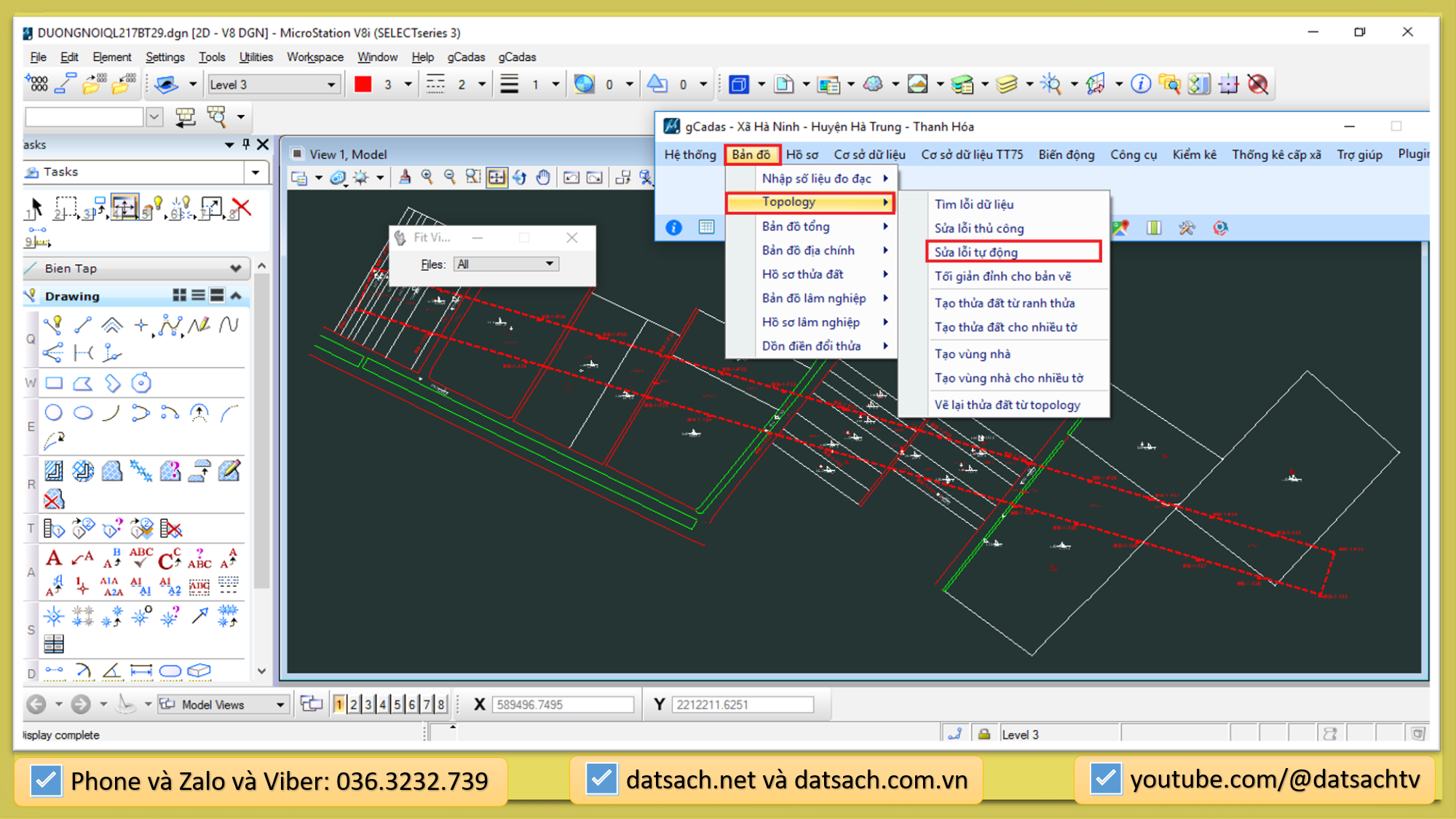
Task: Select the Place SmartLine tool
Action: click(52, 325)
